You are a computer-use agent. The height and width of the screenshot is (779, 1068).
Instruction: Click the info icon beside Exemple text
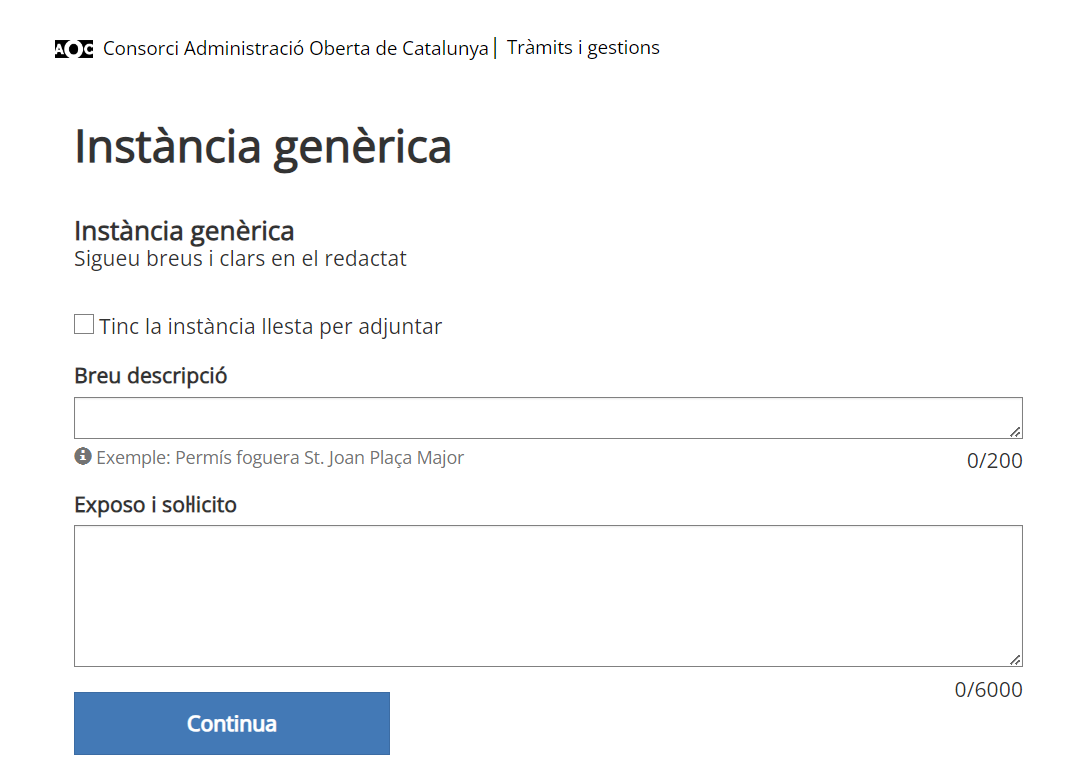pyautogui.click(x=83, y=456)
